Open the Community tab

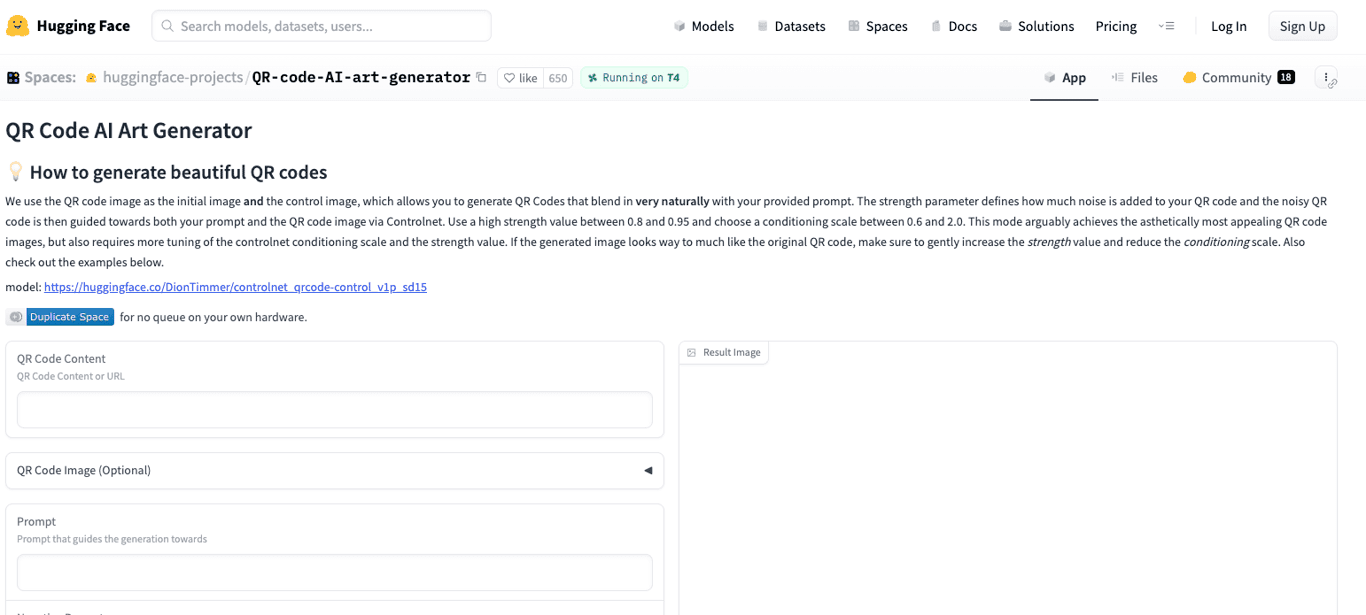1238,77
